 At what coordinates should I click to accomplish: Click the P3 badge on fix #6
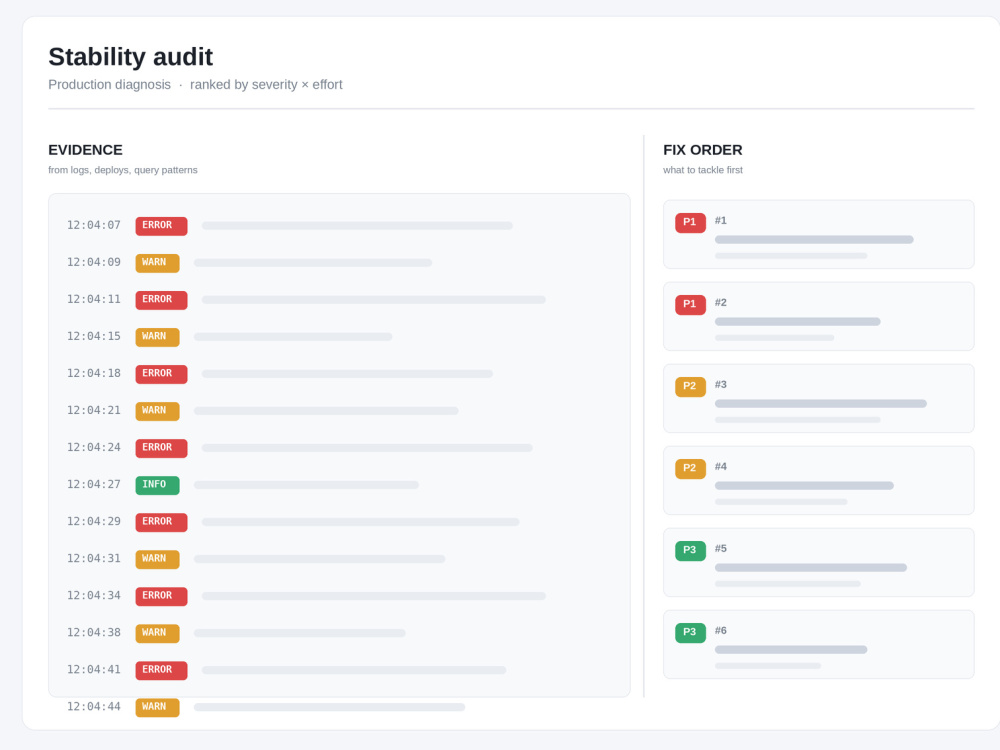click(690, 632)
